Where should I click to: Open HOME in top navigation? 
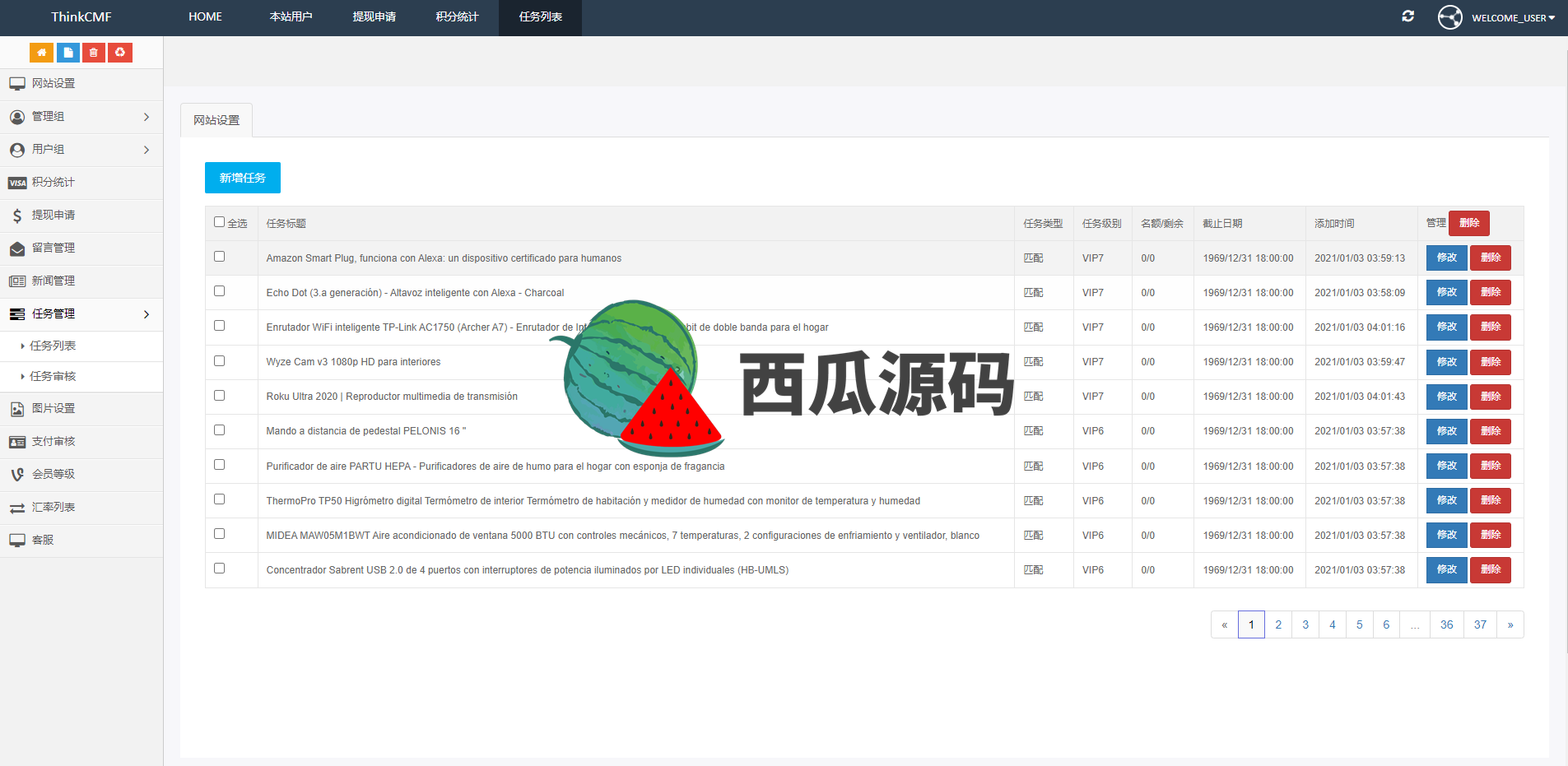point(205,16)
